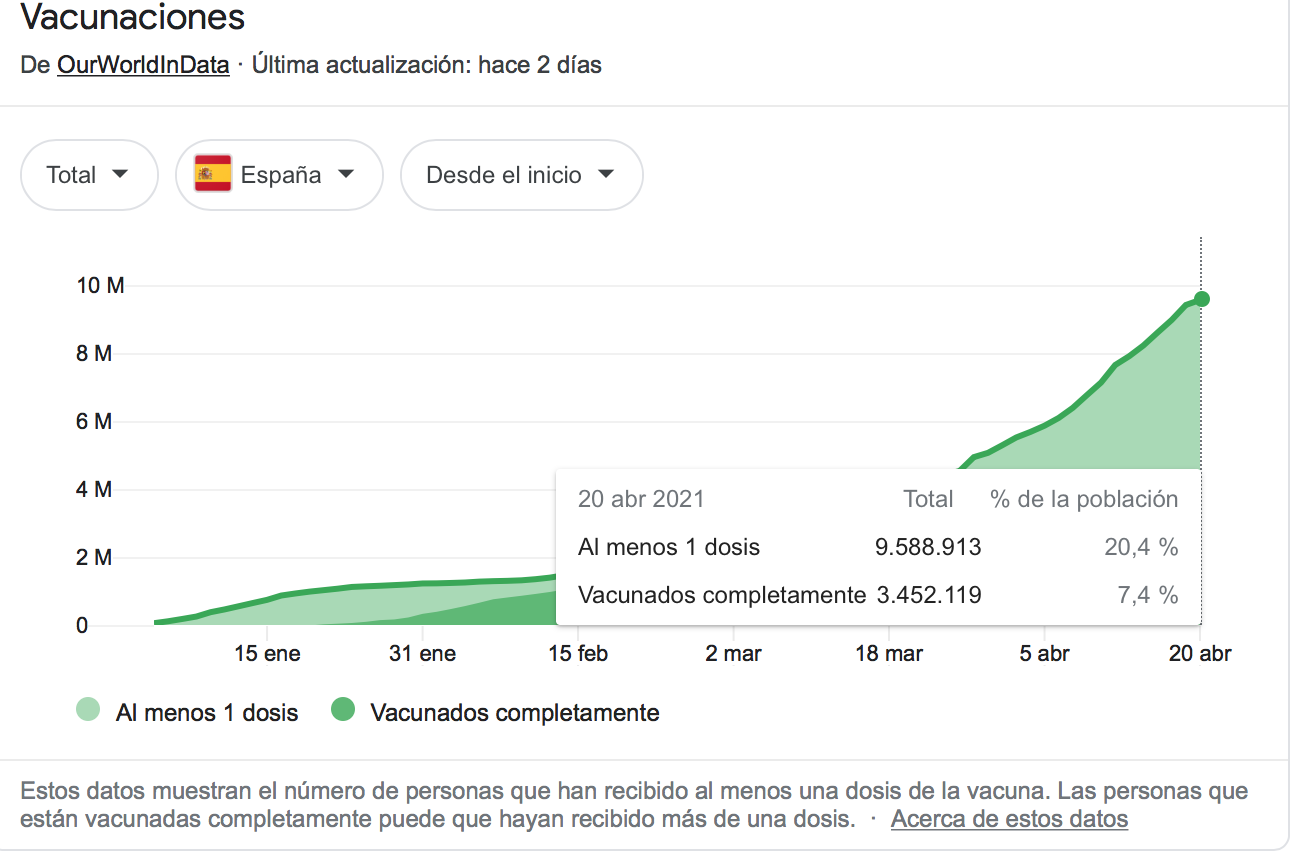The height and width of the screenshot is (864, 1296).
Task: Toggle 'Vacunados completamente' legend label
Action: point(515,713)
